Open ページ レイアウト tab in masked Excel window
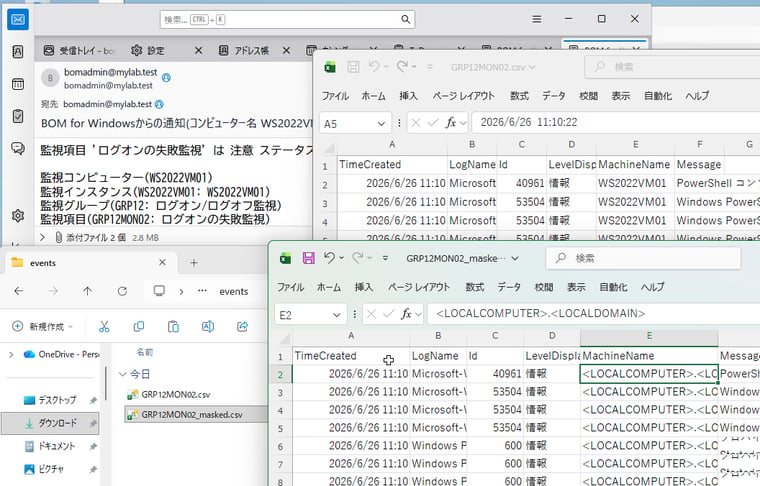This screenshot has height=486, width=760. [419, 287]
